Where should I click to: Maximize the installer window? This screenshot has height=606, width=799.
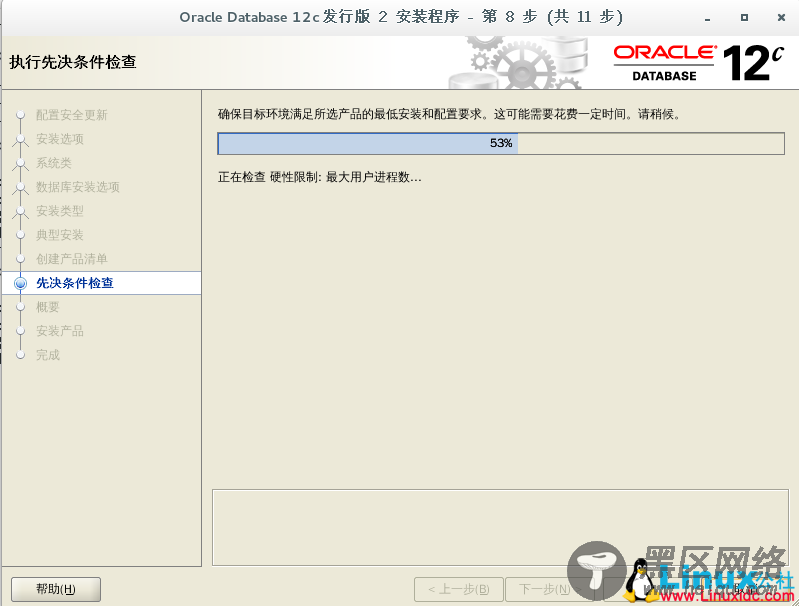(744, 17)
